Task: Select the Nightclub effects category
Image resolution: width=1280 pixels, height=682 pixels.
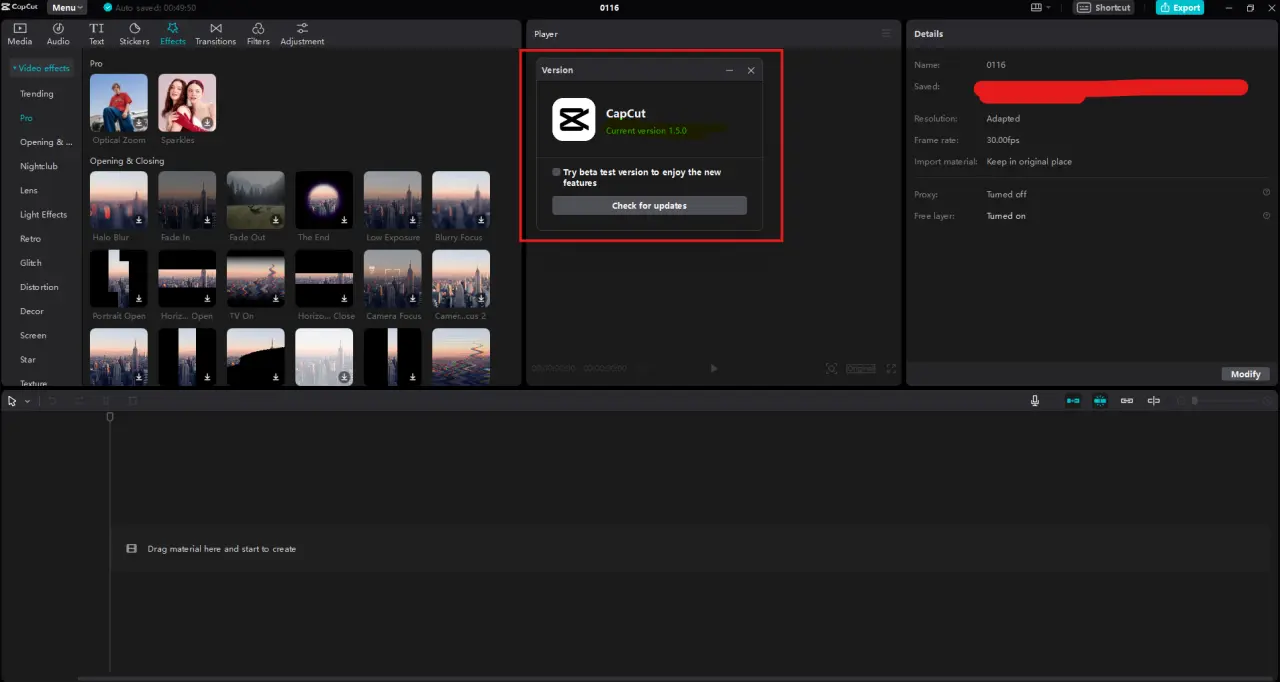Action: 39,166
